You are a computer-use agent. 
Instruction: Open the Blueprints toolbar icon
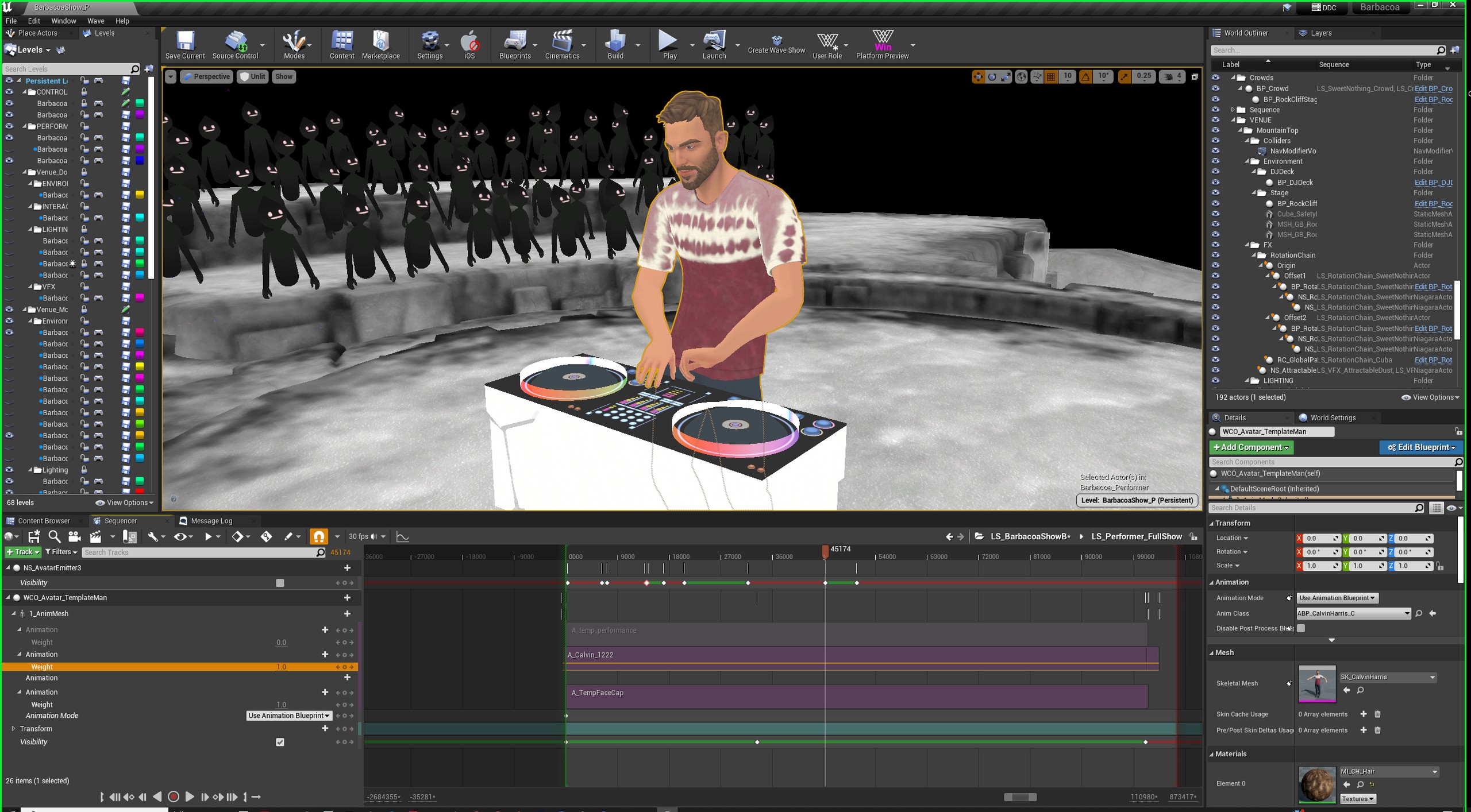[514, 45]
